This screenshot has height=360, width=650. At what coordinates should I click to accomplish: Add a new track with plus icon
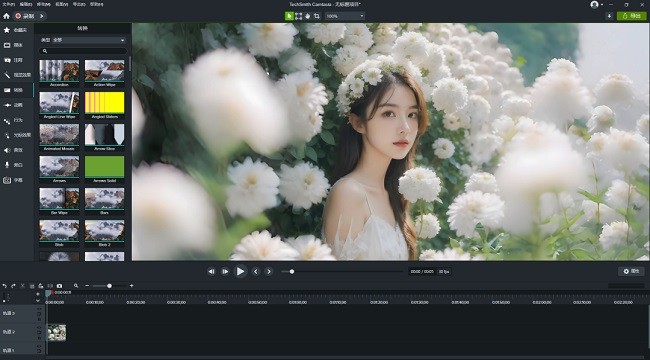point(38,294)
